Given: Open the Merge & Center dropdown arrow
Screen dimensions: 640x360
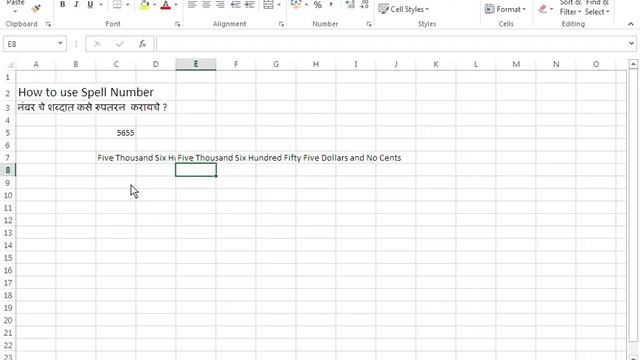Looking at the screenshot, I should (279, 4).
